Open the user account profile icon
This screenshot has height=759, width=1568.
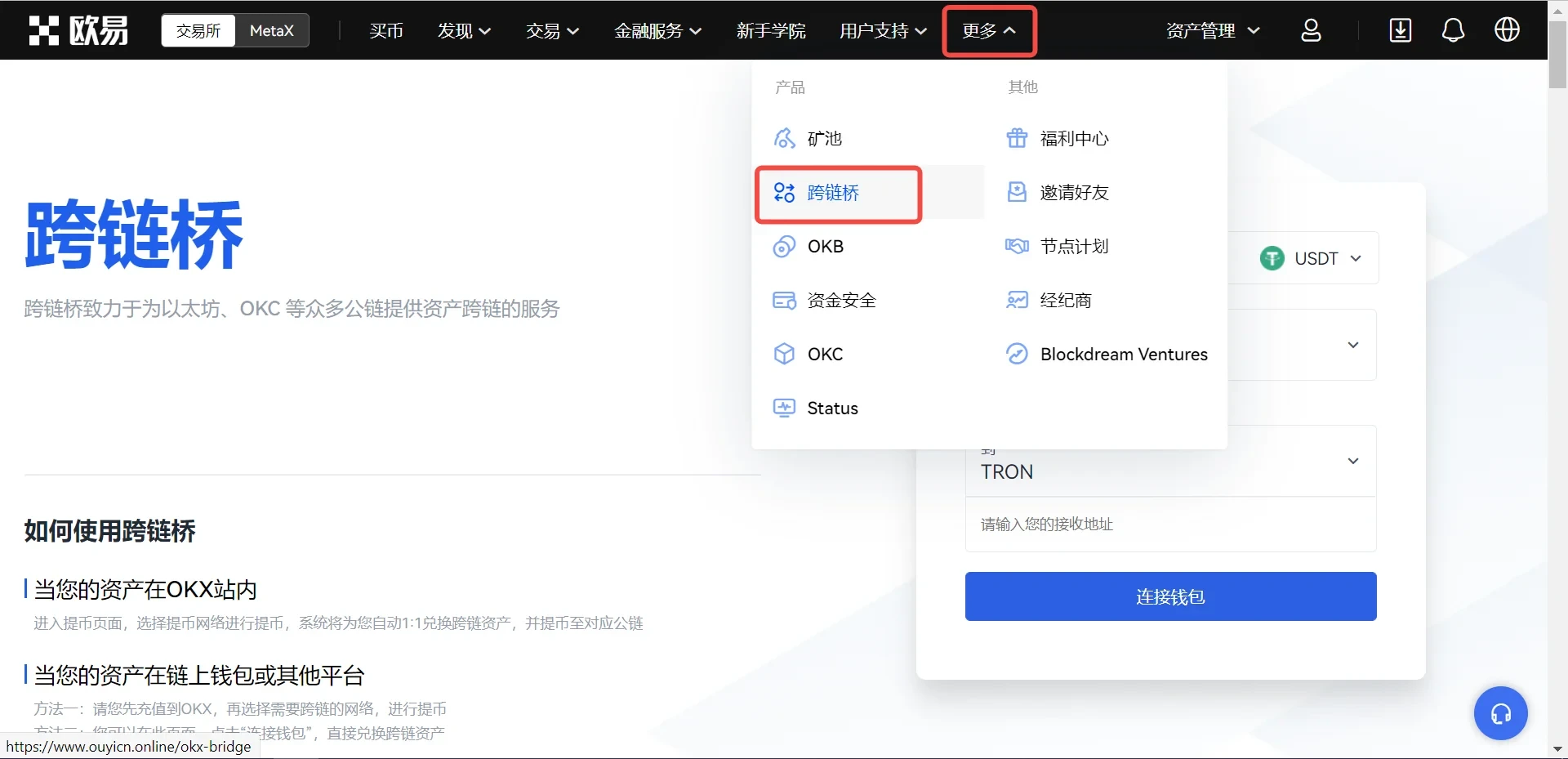(1311, 30)
